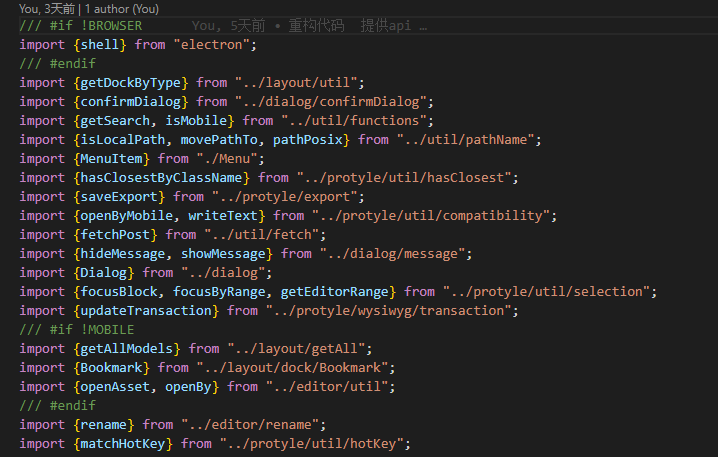
Task: Click the "../dialog/message" path string
Action: coord(392,254)
